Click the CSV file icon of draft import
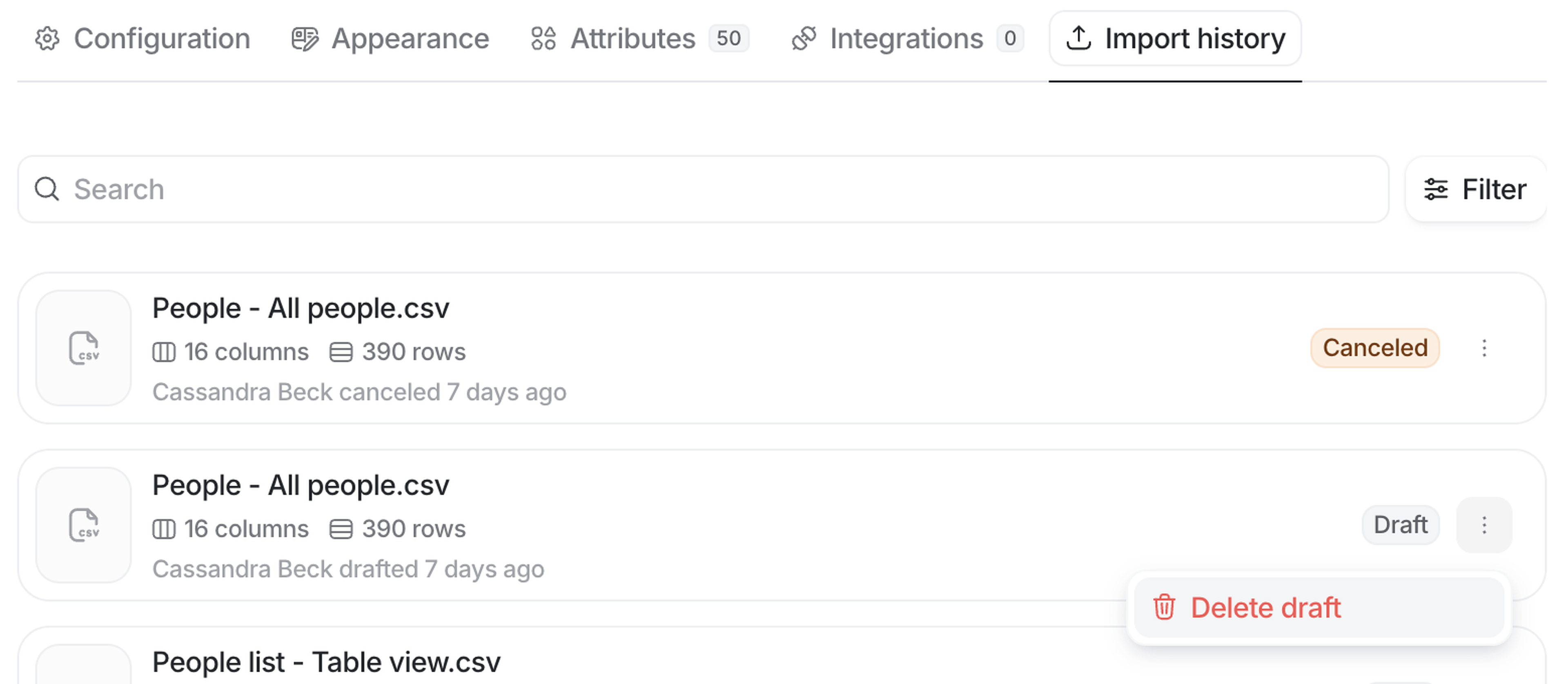This screenshot has width=1568, height=684. 84,525
